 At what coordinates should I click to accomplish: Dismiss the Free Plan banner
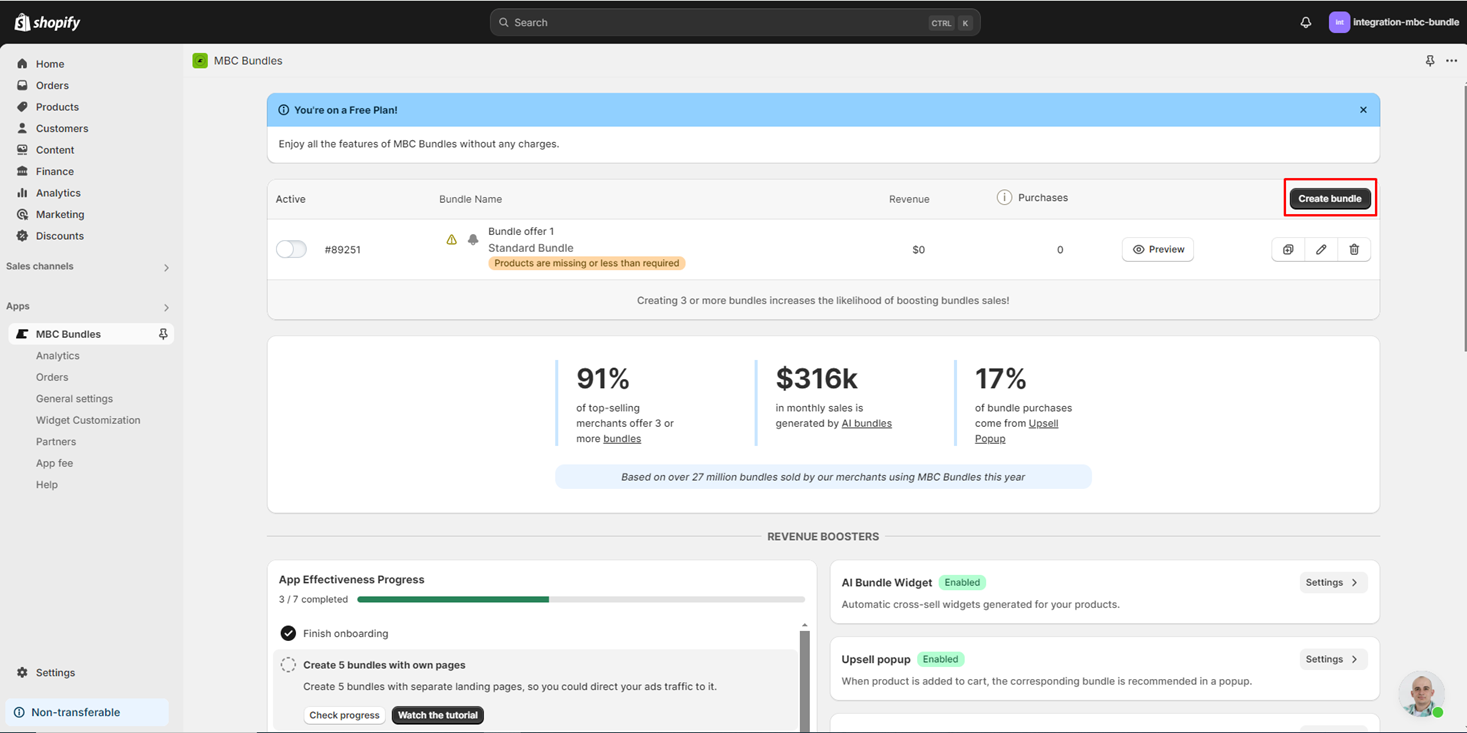pos(1363,110)
